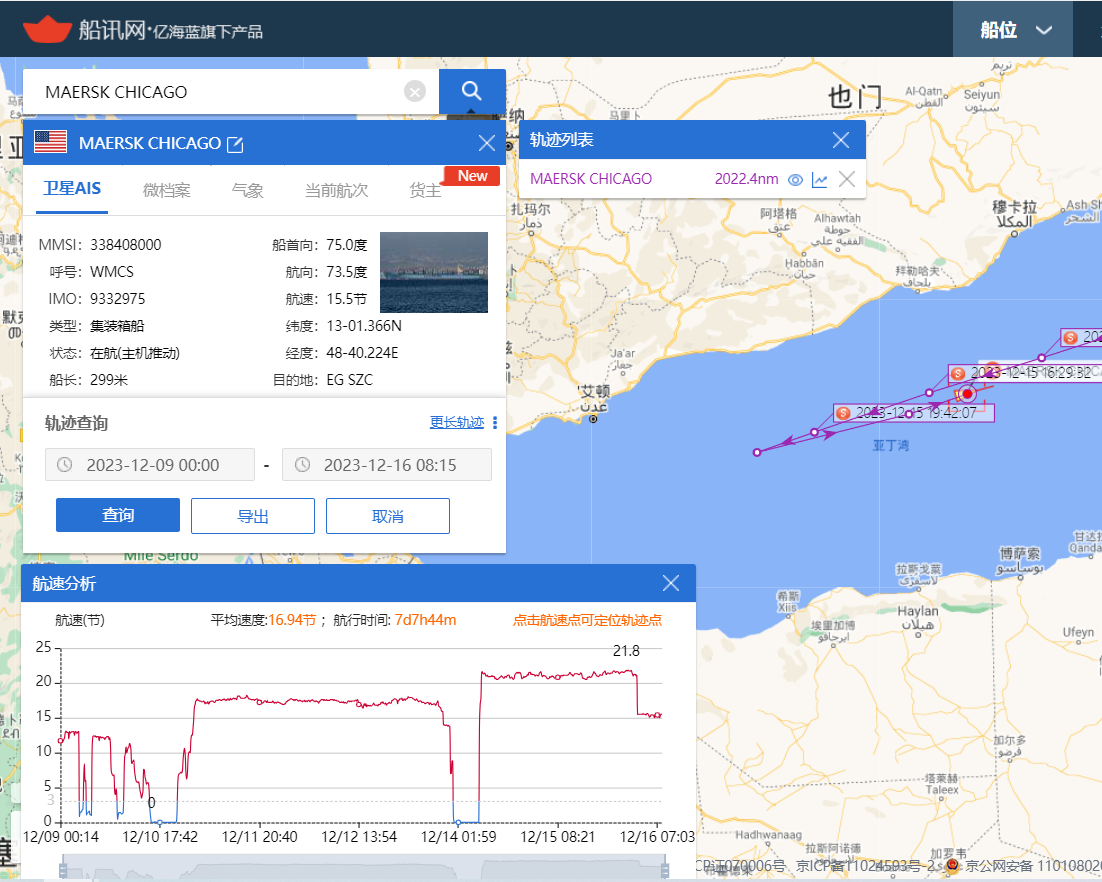Screen dimensions: 1102x882
Task: Click the blue search magnifier button
Action: tap(472, 91)
